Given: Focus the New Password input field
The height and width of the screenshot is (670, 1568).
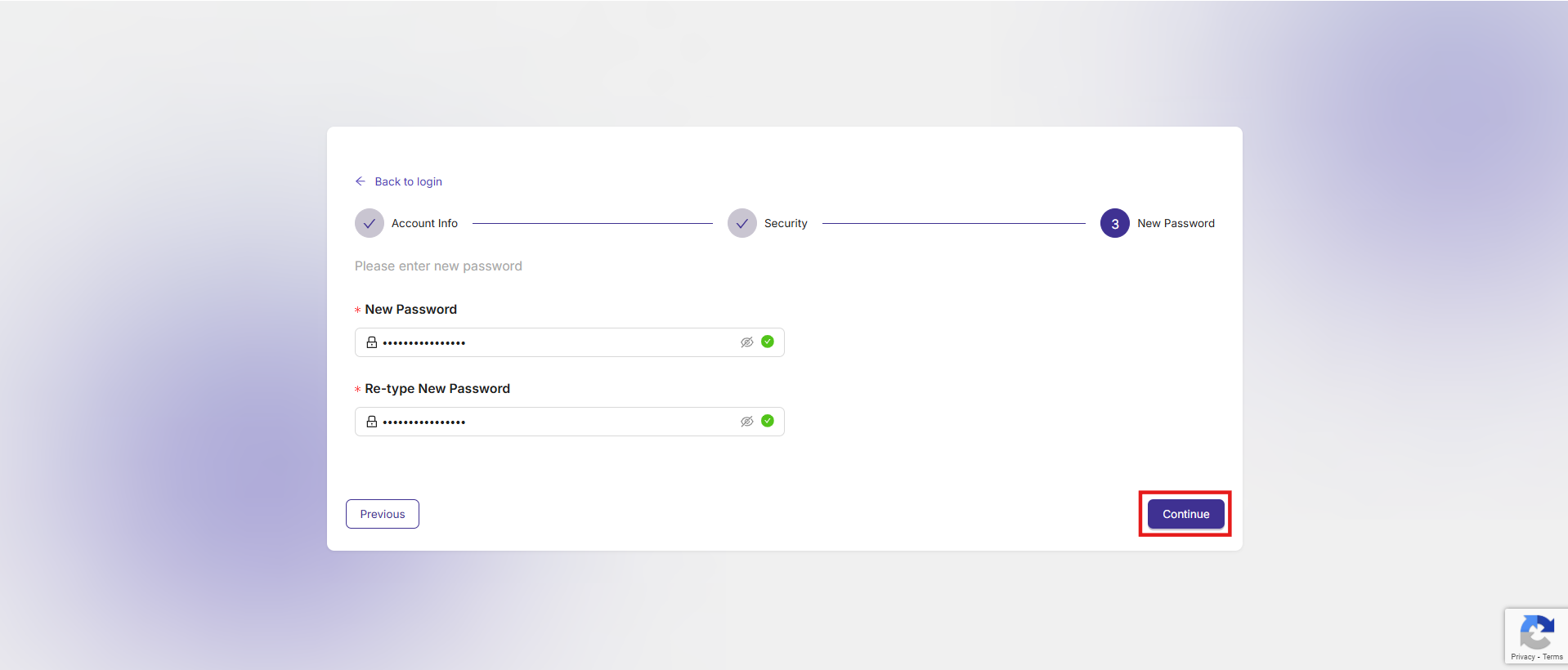Looking at the screenshot, I should 556,342.
